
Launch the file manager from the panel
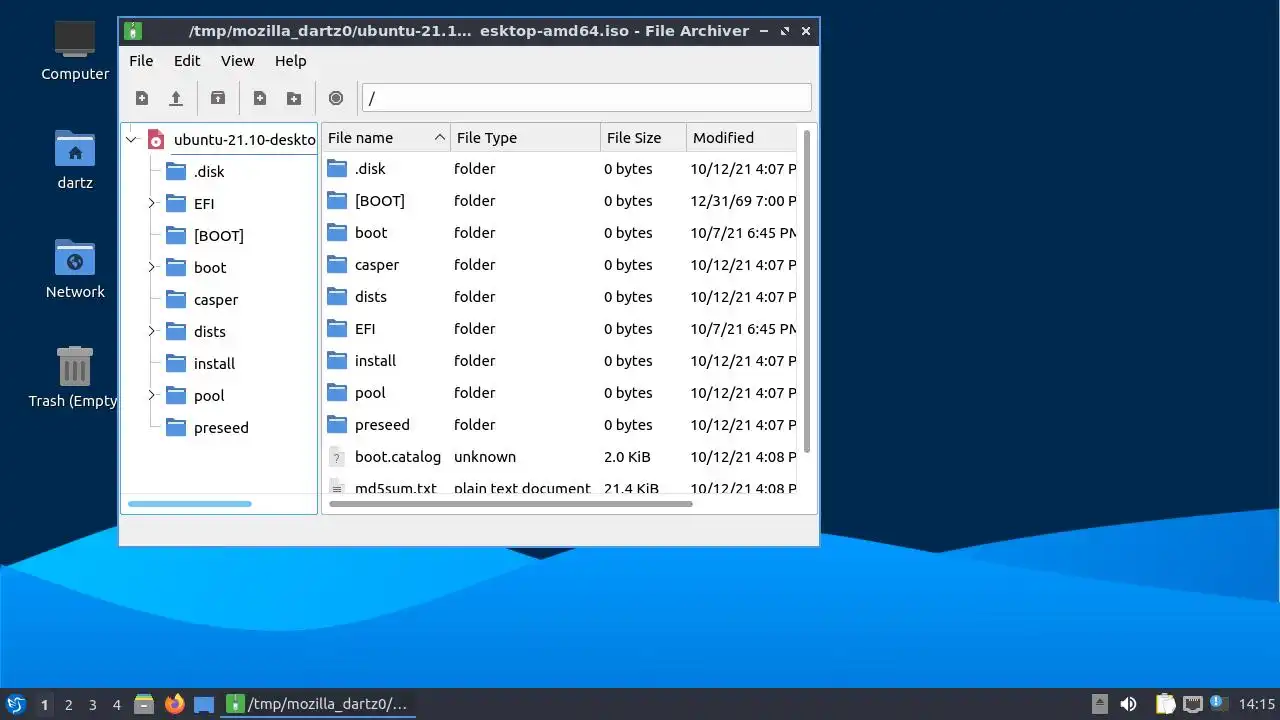(144, 704)
